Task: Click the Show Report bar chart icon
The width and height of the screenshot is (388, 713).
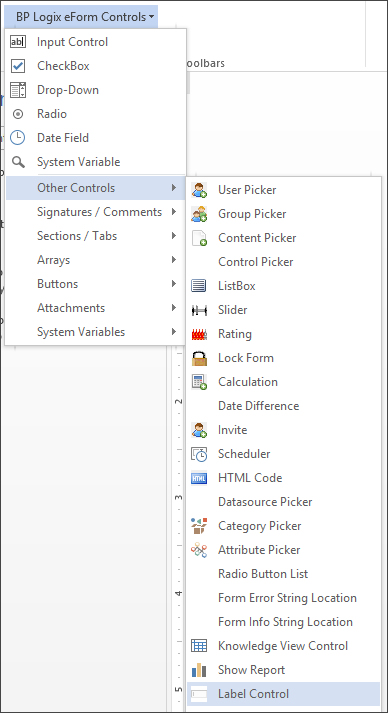Action: pyautogui.click(x=199, y=670)
